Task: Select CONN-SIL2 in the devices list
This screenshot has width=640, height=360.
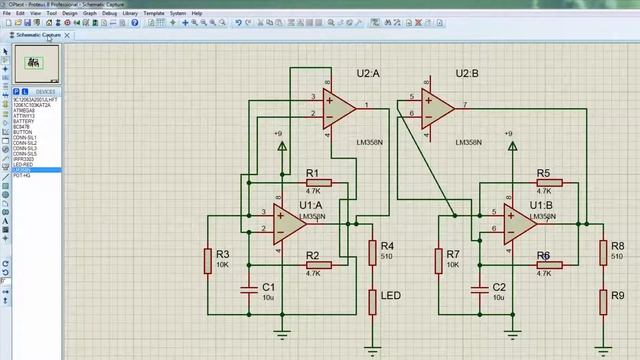Action: (24, 143)
